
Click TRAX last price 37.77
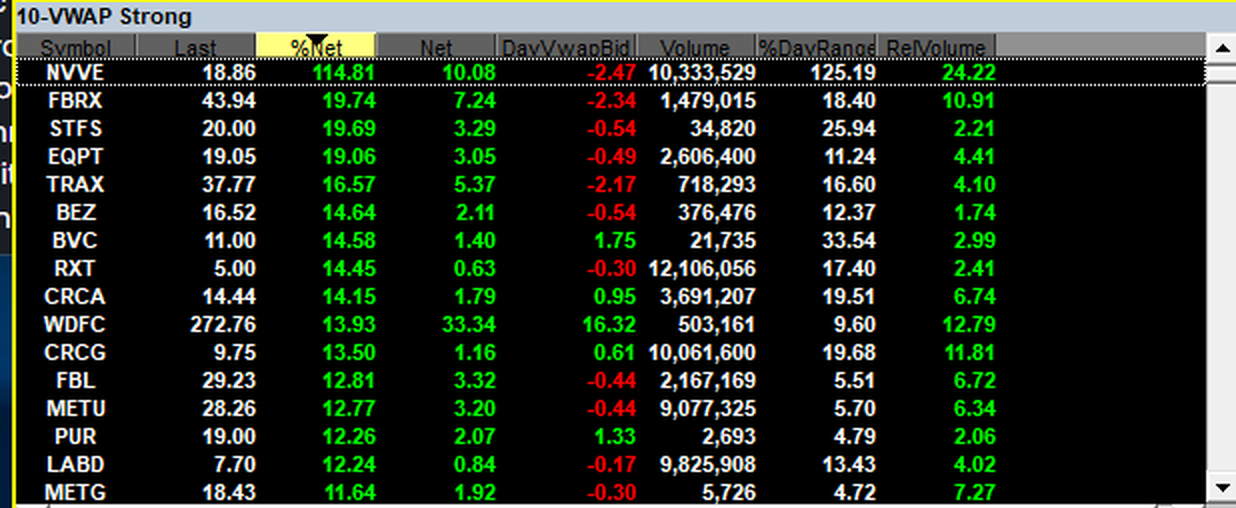[x=230, y=184]
